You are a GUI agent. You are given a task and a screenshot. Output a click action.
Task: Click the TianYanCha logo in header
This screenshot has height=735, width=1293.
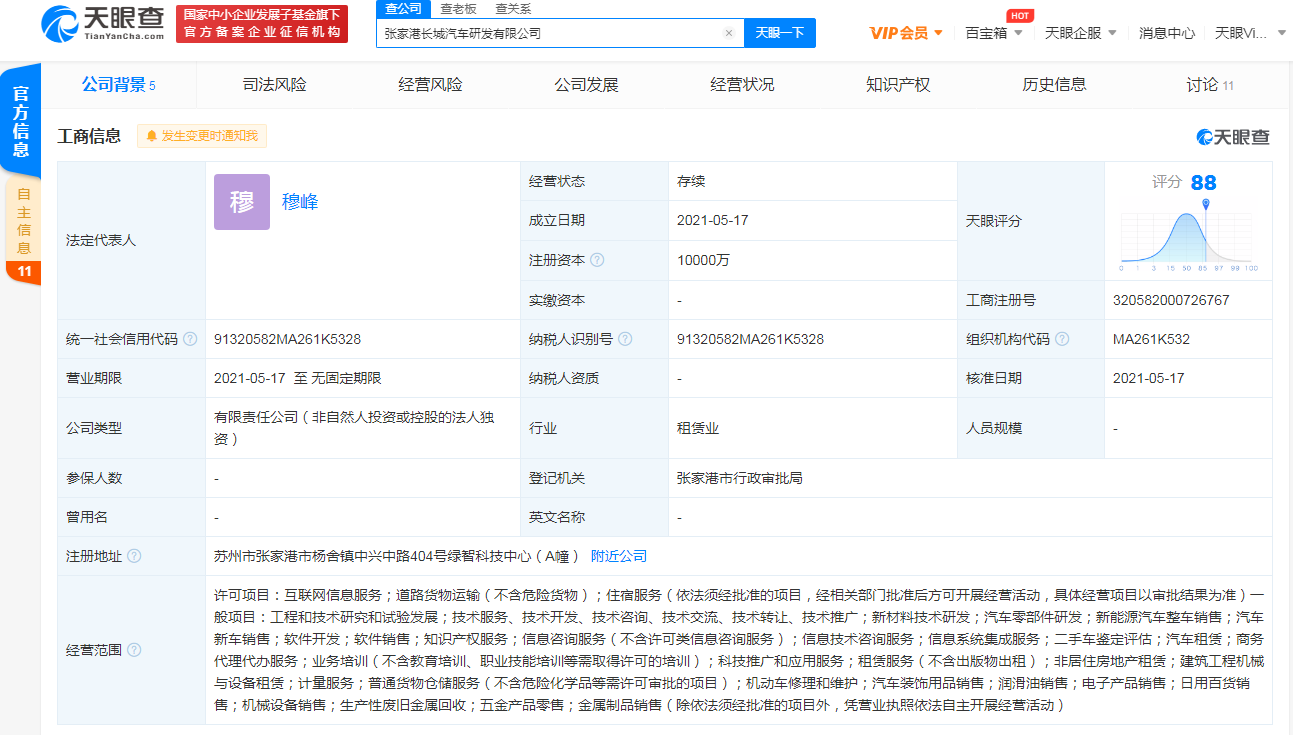click(103, 22)
